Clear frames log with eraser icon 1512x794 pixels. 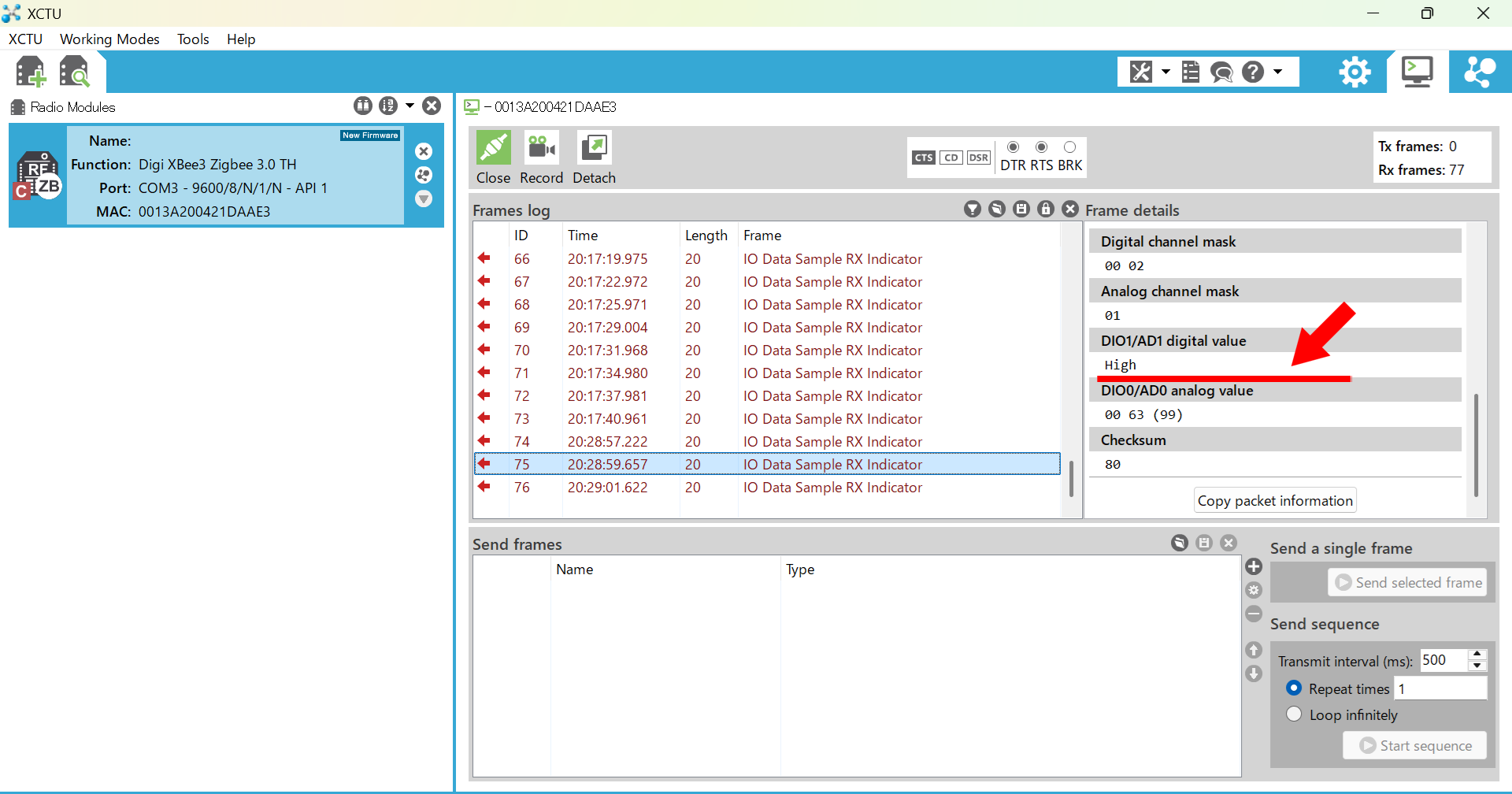point(997,209)
